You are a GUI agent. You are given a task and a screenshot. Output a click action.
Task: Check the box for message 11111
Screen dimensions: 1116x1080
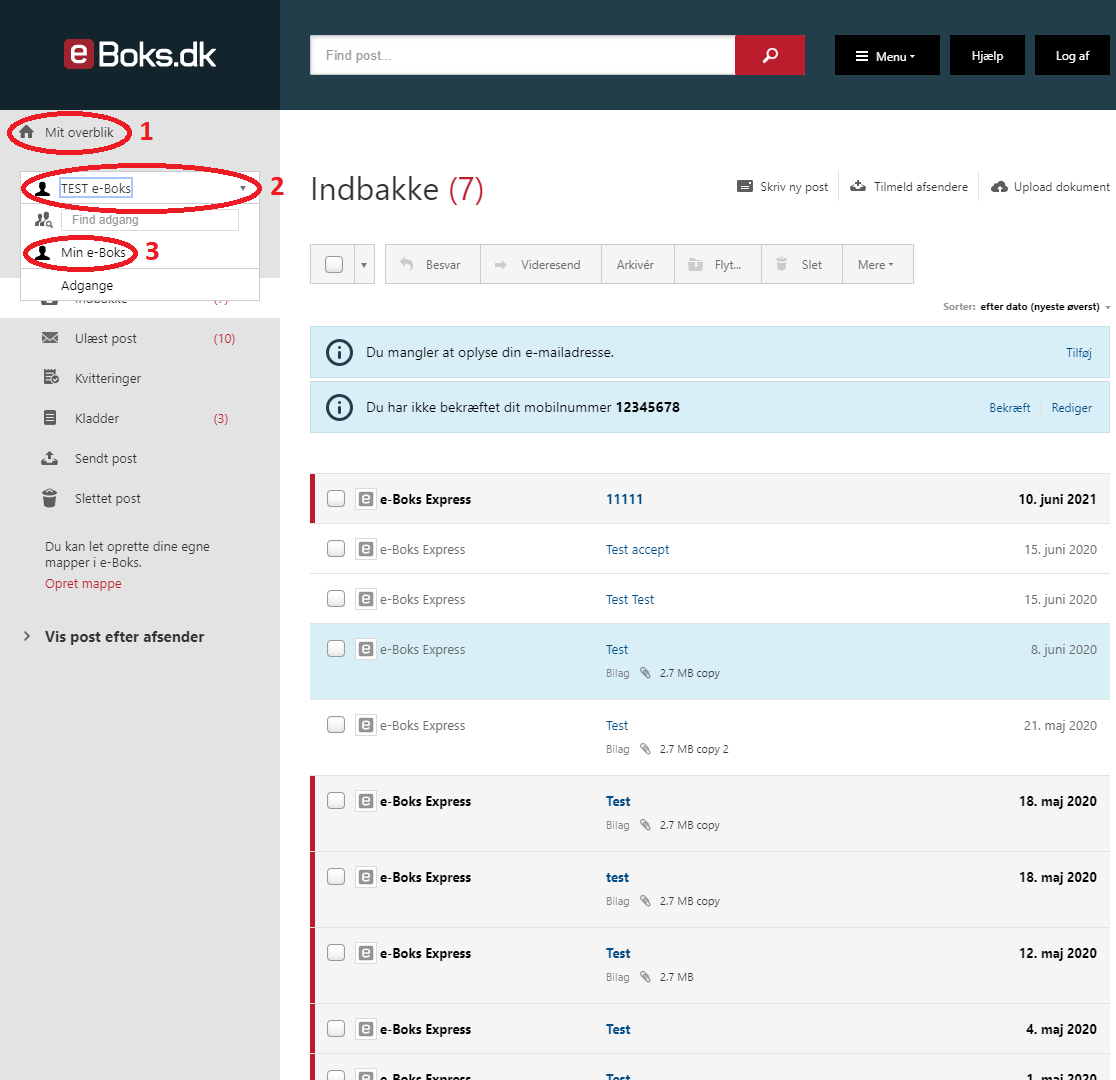click(336, 498)
